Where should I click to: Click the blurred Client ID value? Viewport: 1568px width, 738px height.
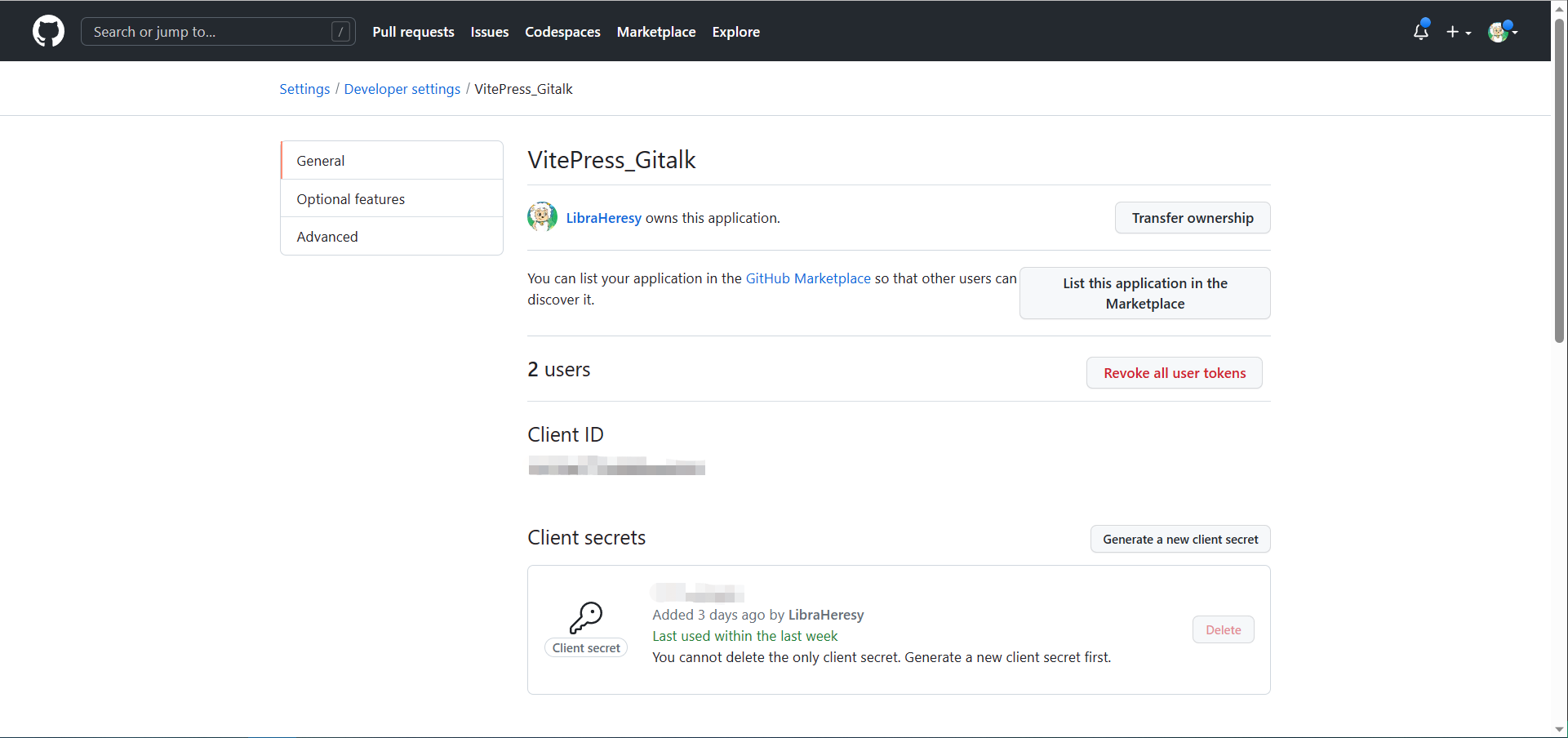coord(616,466)
